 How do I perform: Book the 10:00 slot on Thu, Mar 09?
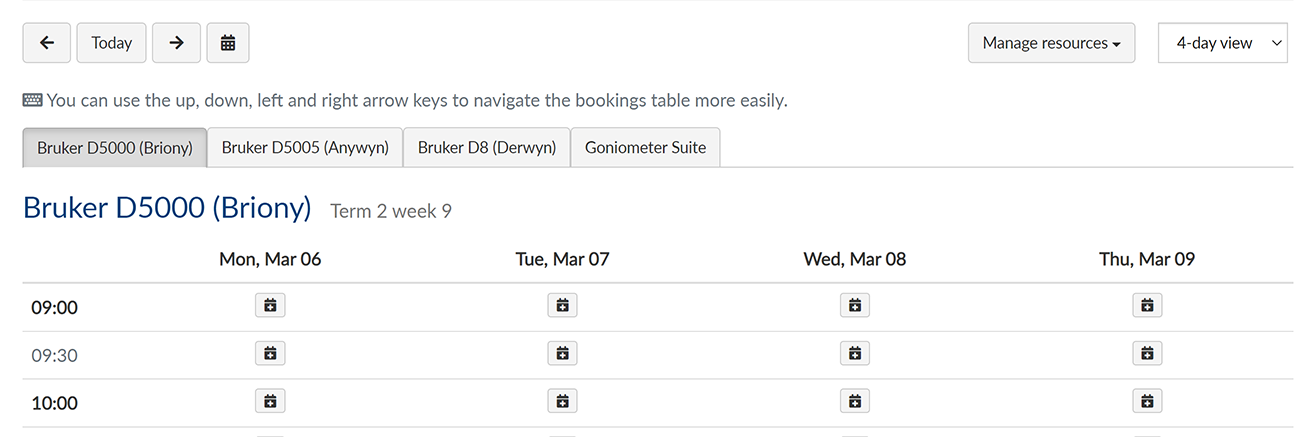pyautogui.click(x=1147, y=401)
